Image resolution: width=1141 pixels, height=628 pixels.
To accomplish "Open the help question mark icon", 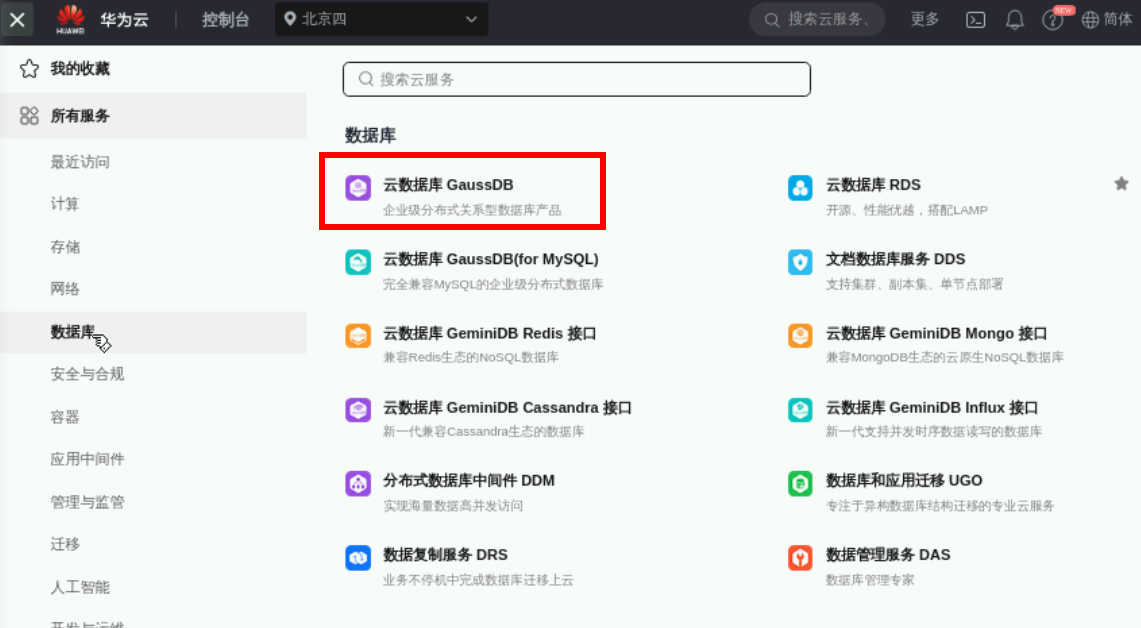I will tap(1052, 20).
